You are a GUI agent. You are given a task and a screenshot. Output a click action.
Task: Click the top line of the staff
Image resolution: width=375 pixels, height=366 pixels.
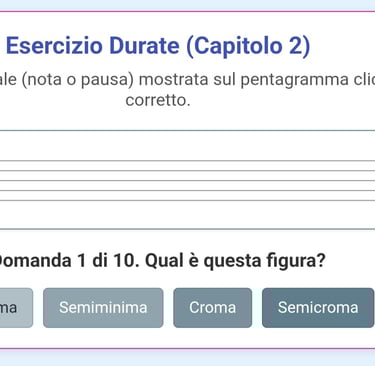[187, 161]
